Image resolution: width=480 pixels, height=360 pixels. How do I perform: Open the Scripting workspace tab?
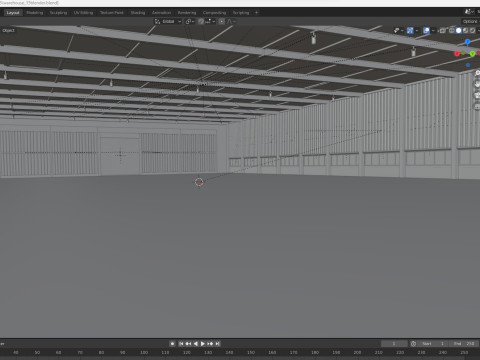(241, 13)
